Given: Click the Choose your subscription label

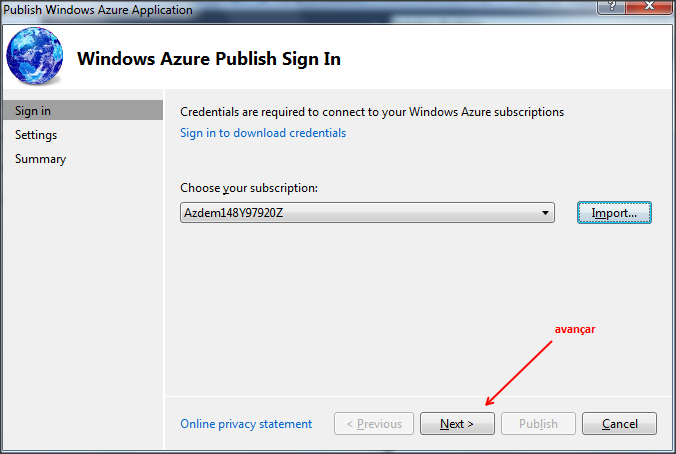Looking at the screenshot, I should click(249, 188).
